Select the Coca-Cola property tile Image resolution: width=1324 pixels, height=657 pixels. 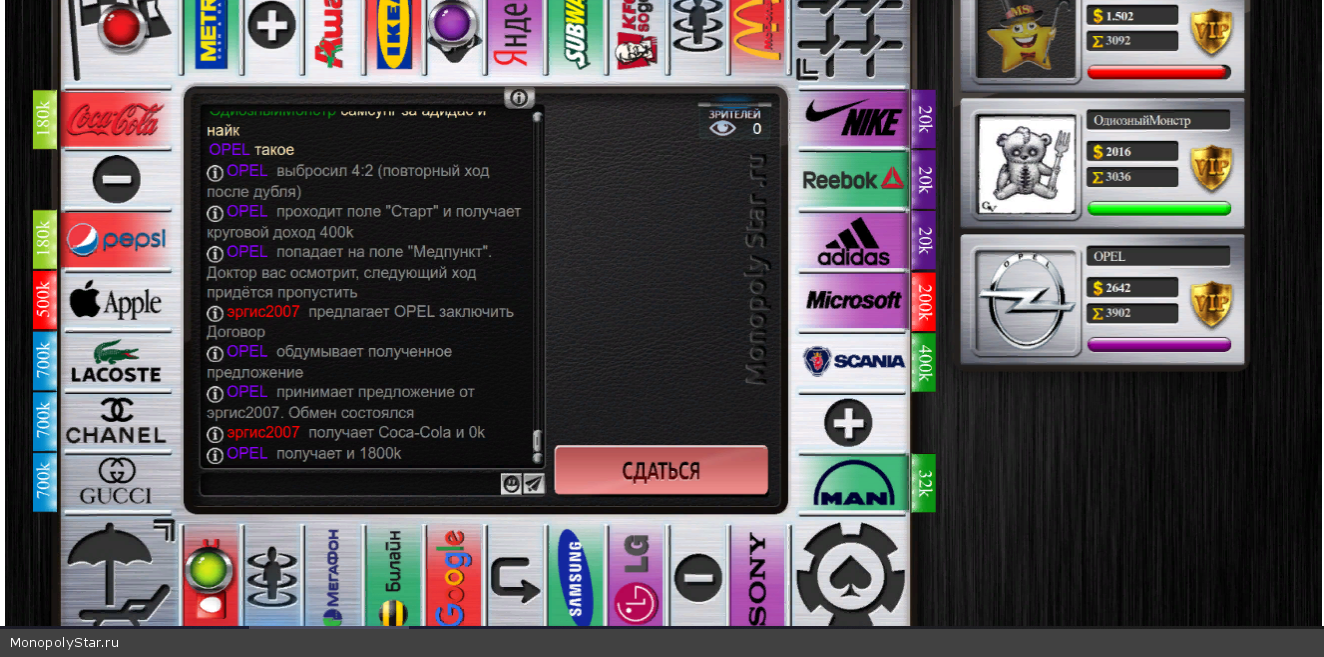(x=115, y=120)
